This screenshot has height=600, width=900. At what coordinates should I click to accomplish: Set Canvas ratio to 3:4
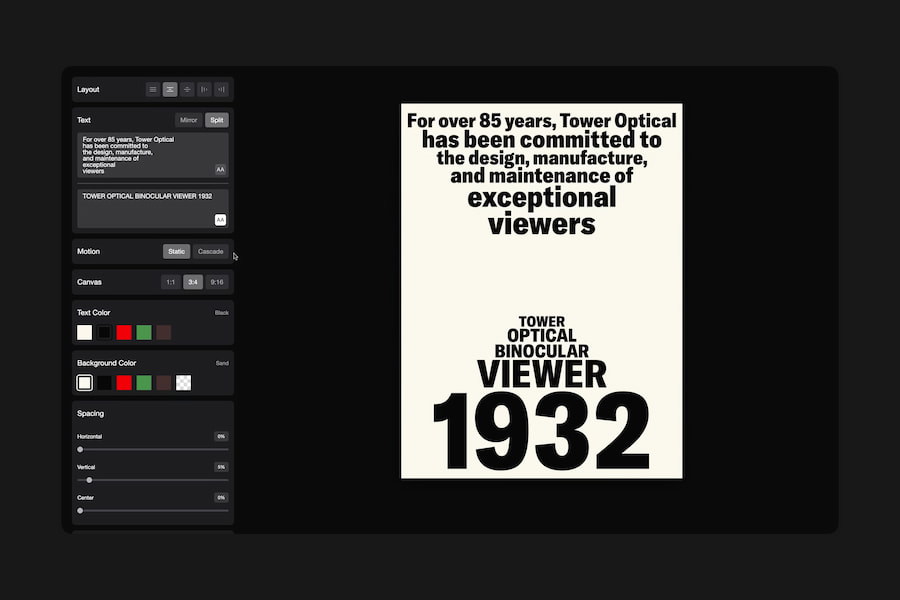[193, 282]
